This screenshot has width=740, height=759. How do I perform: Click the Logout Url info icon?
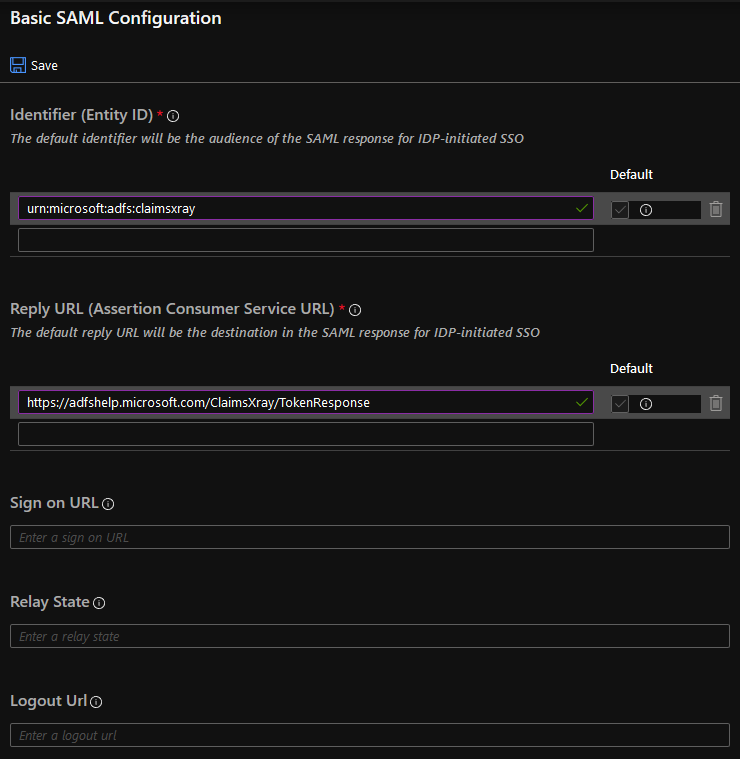click(96, 702)
